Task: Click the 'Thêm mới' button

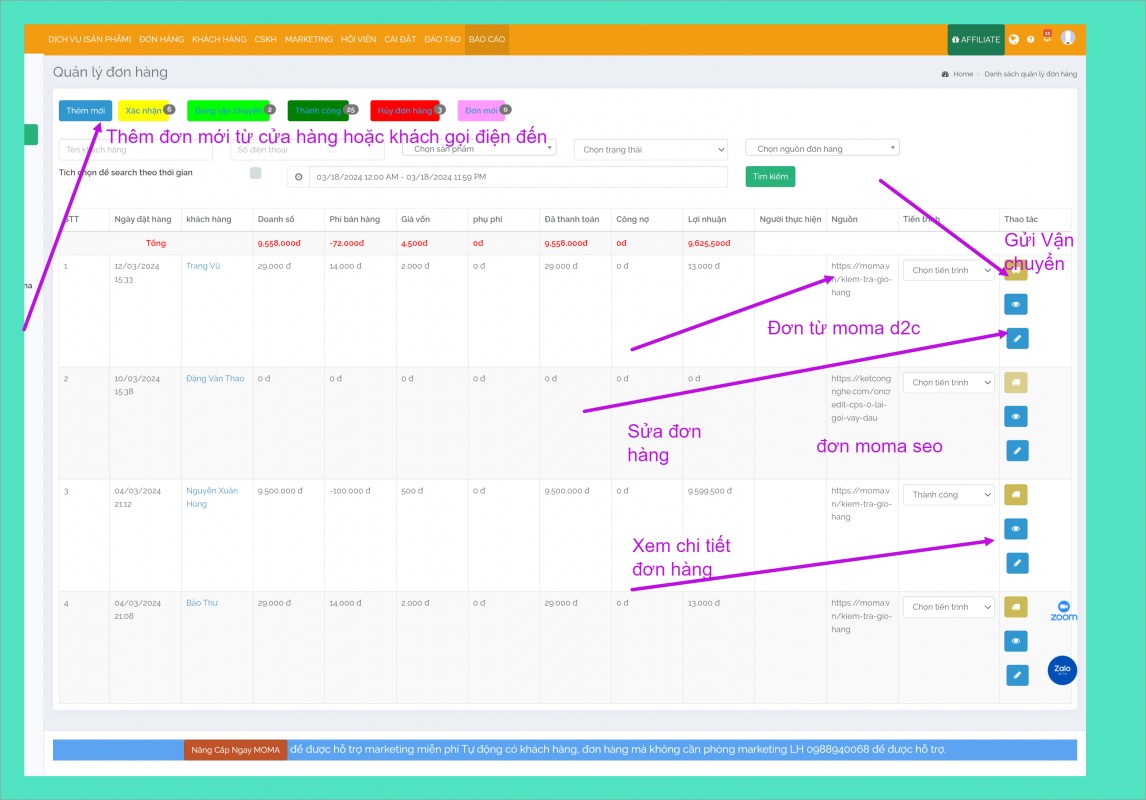Action: point(86,111)
